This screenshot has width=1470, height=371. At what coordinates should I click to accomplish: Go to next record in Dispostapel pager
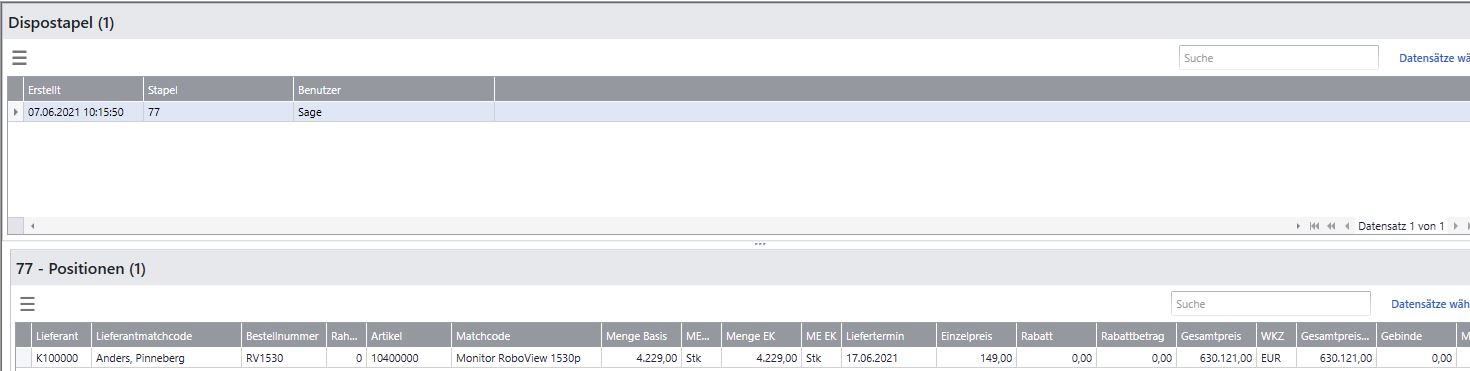point(1456,227)
